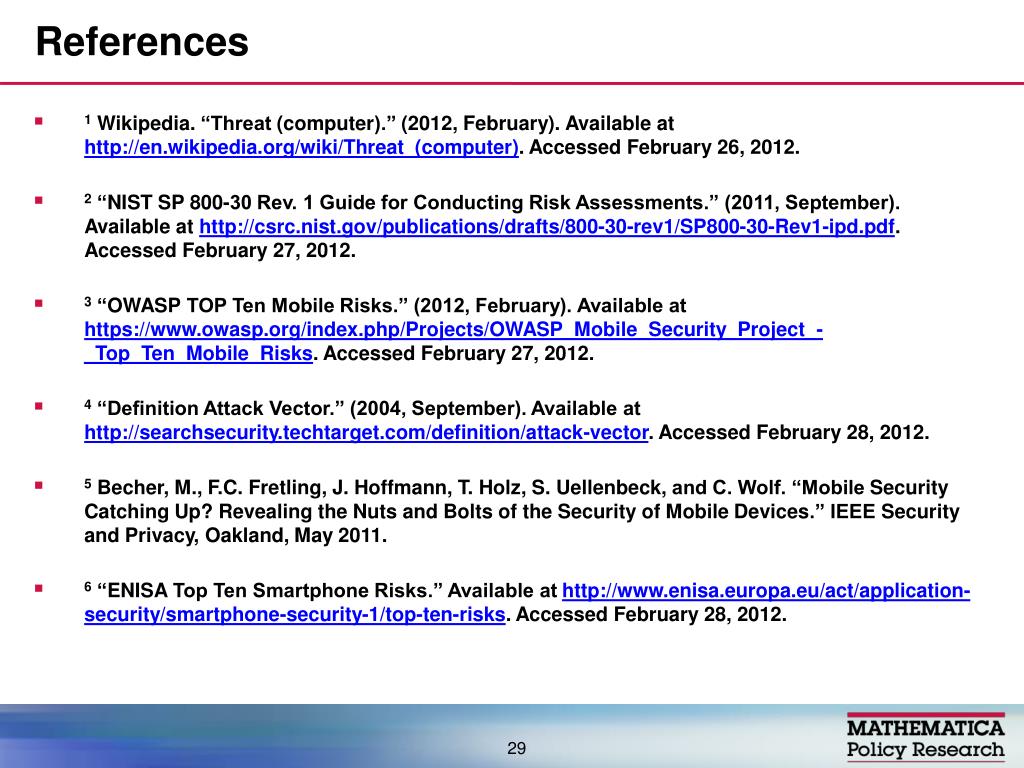Click 'Accessed February 28, 2012.' after ENISA link
The height and width of the screenshot is (768, 1024).
point(651,615)
